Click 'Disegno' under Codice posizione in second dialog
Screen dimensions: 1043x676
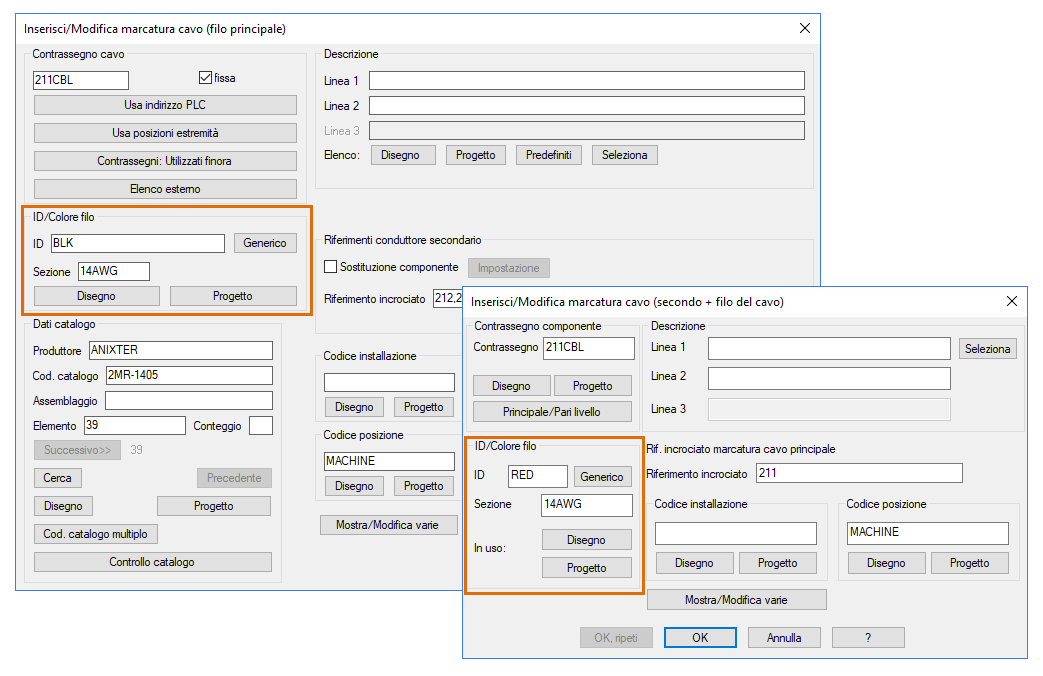pos(886,563)
